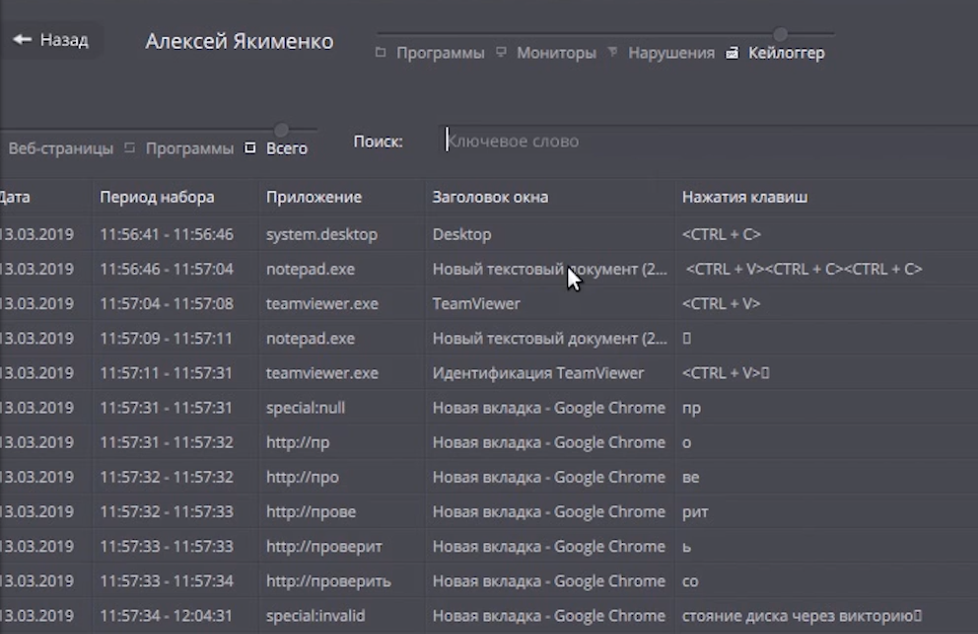Select the Кейлоггер tab

(x=787, y=53)
